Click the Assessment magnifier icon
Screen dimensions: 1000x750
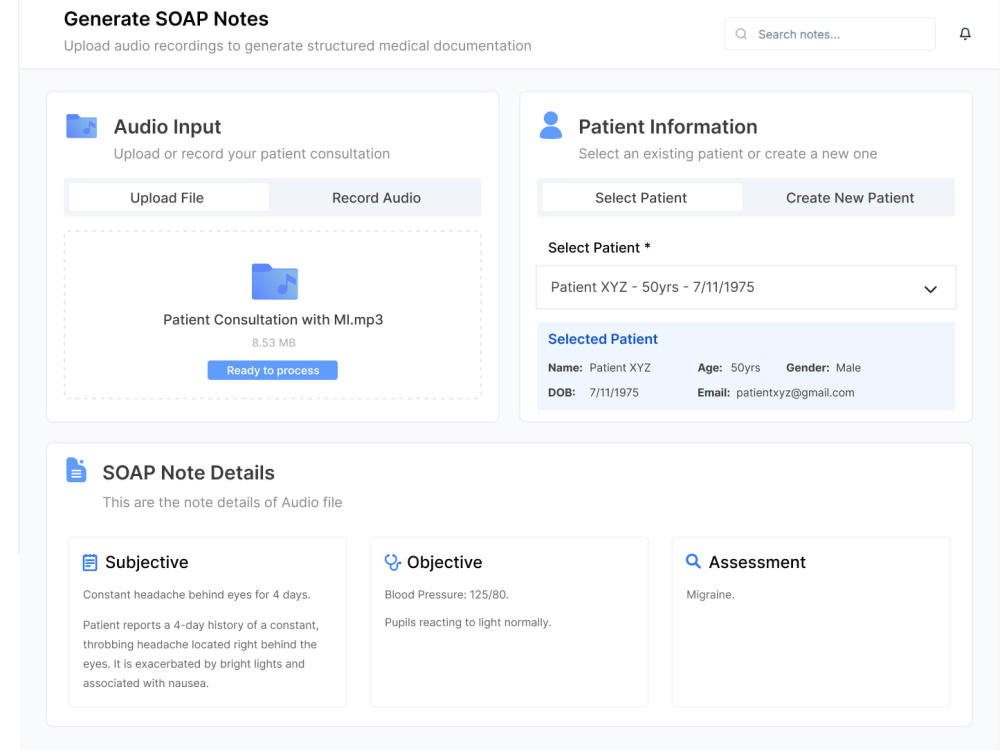click(x=693, y=561)
